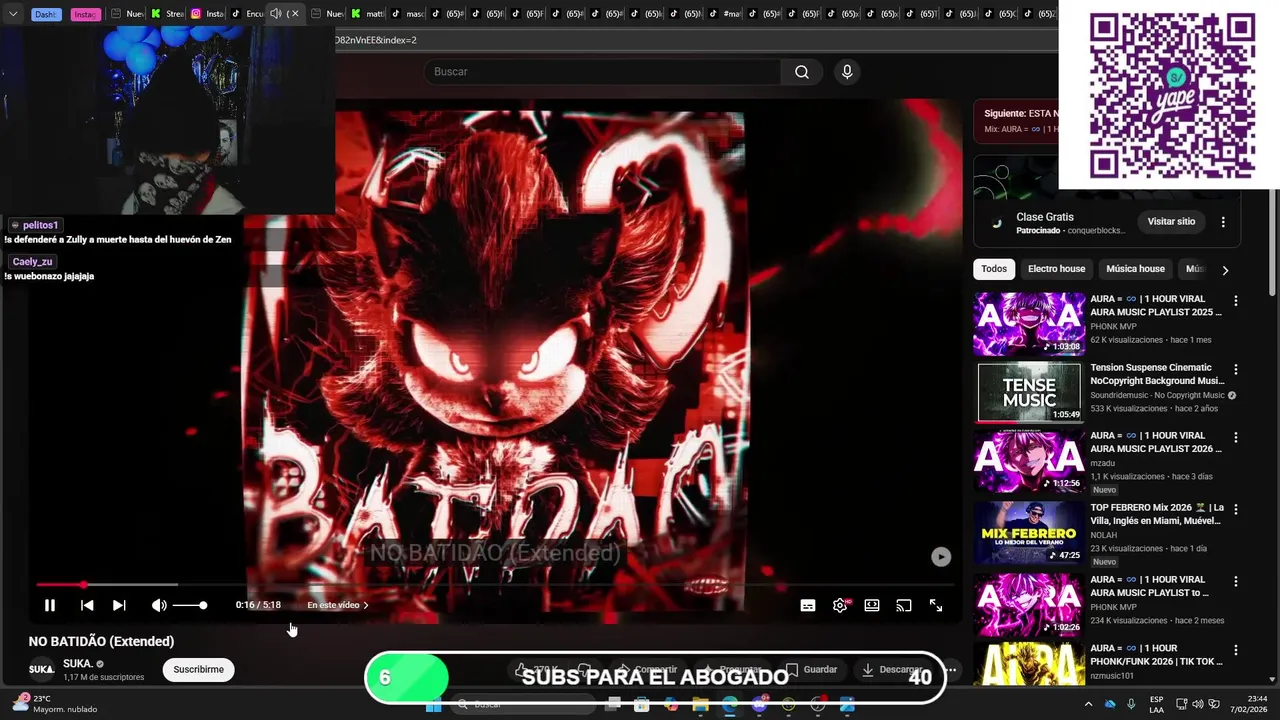
Task: Download video with the Descargar button
Action: click(x=892, y=669)
